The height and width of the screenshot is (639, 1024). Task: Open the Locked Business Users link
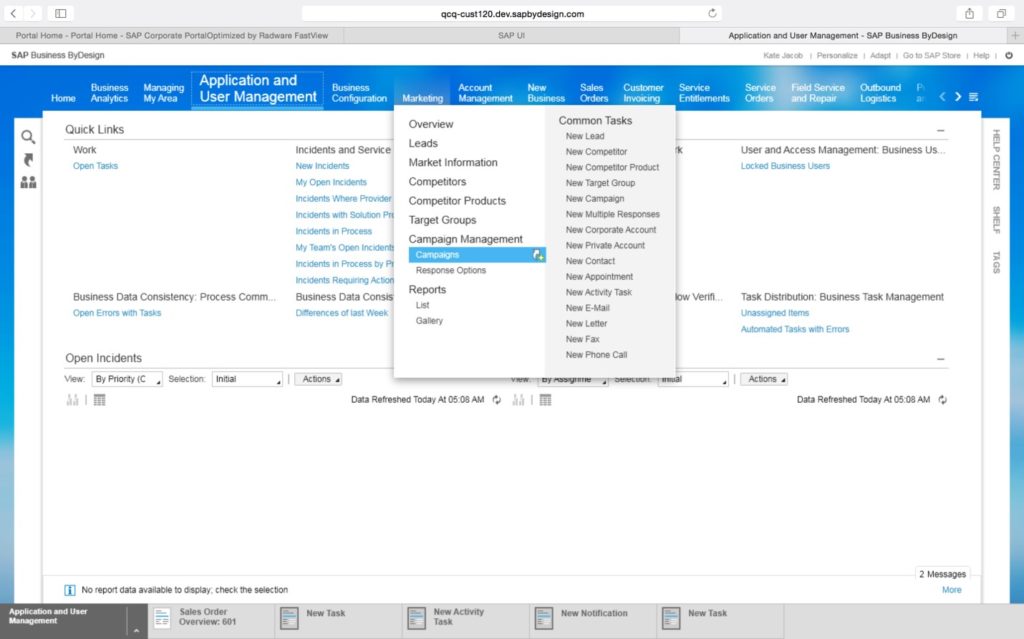785,166
